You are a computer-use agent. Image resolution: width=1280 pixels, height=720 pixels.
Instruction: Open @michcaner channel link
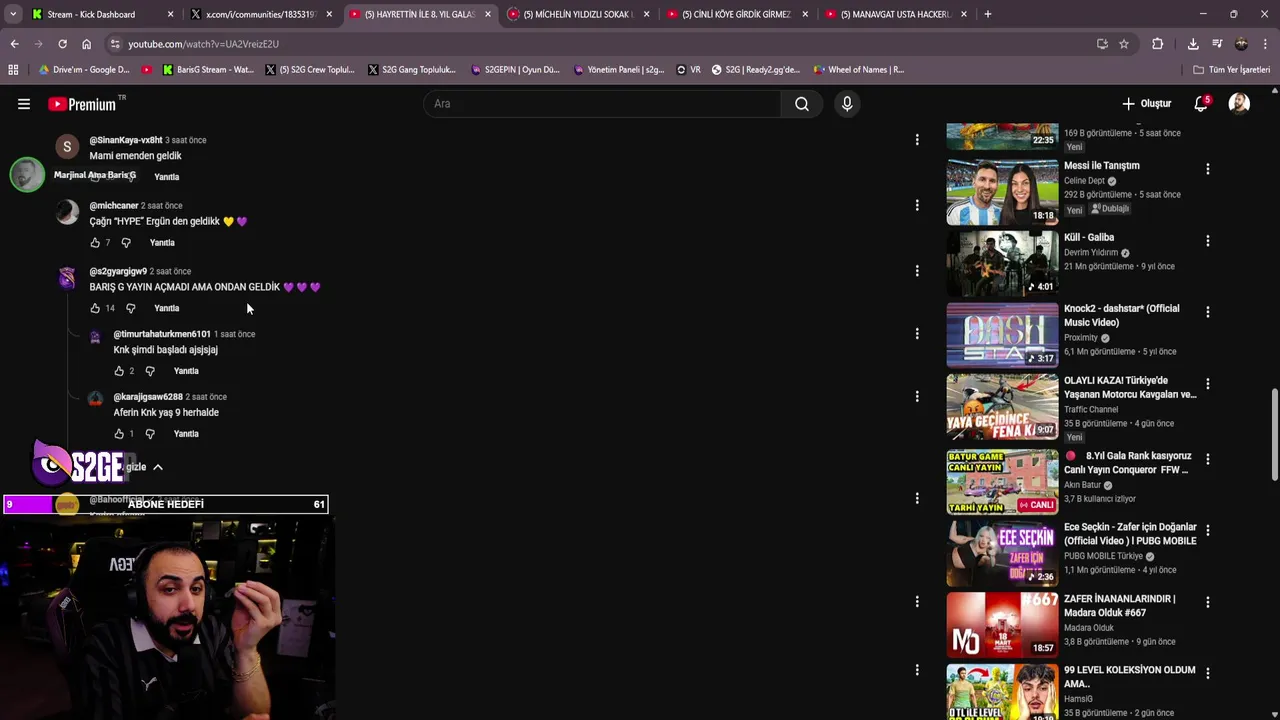(114, 206)
